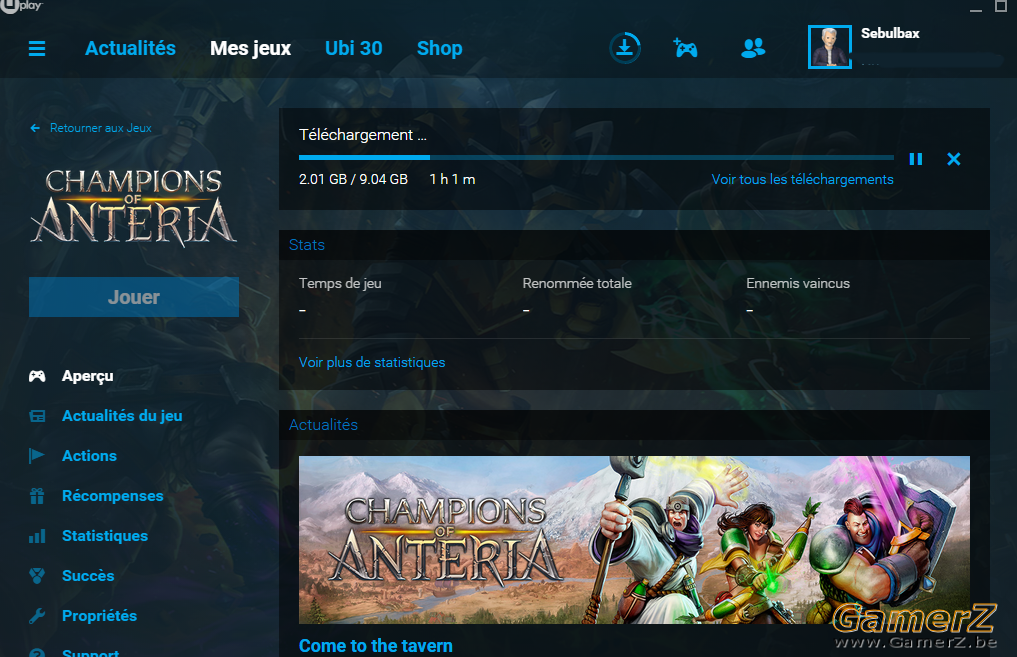The height and width of the screenshot is (657, 1017).
Task: Click the Stats section header
Action: (307, 245)
